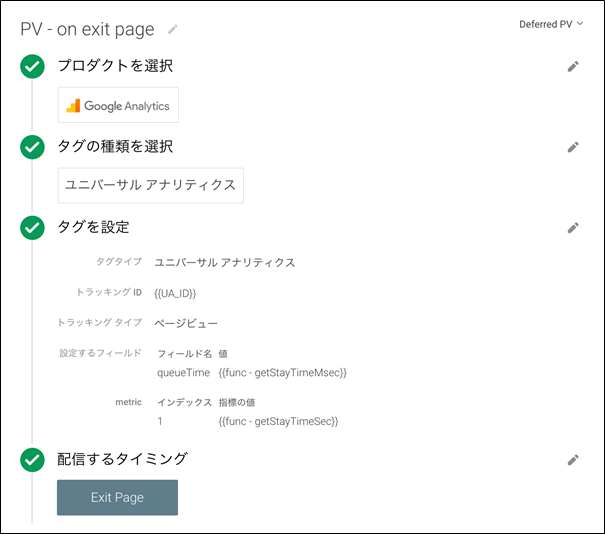Edit the タグを設定 step with its pencil
605x534 pixels.
click(x=573, y=228)
